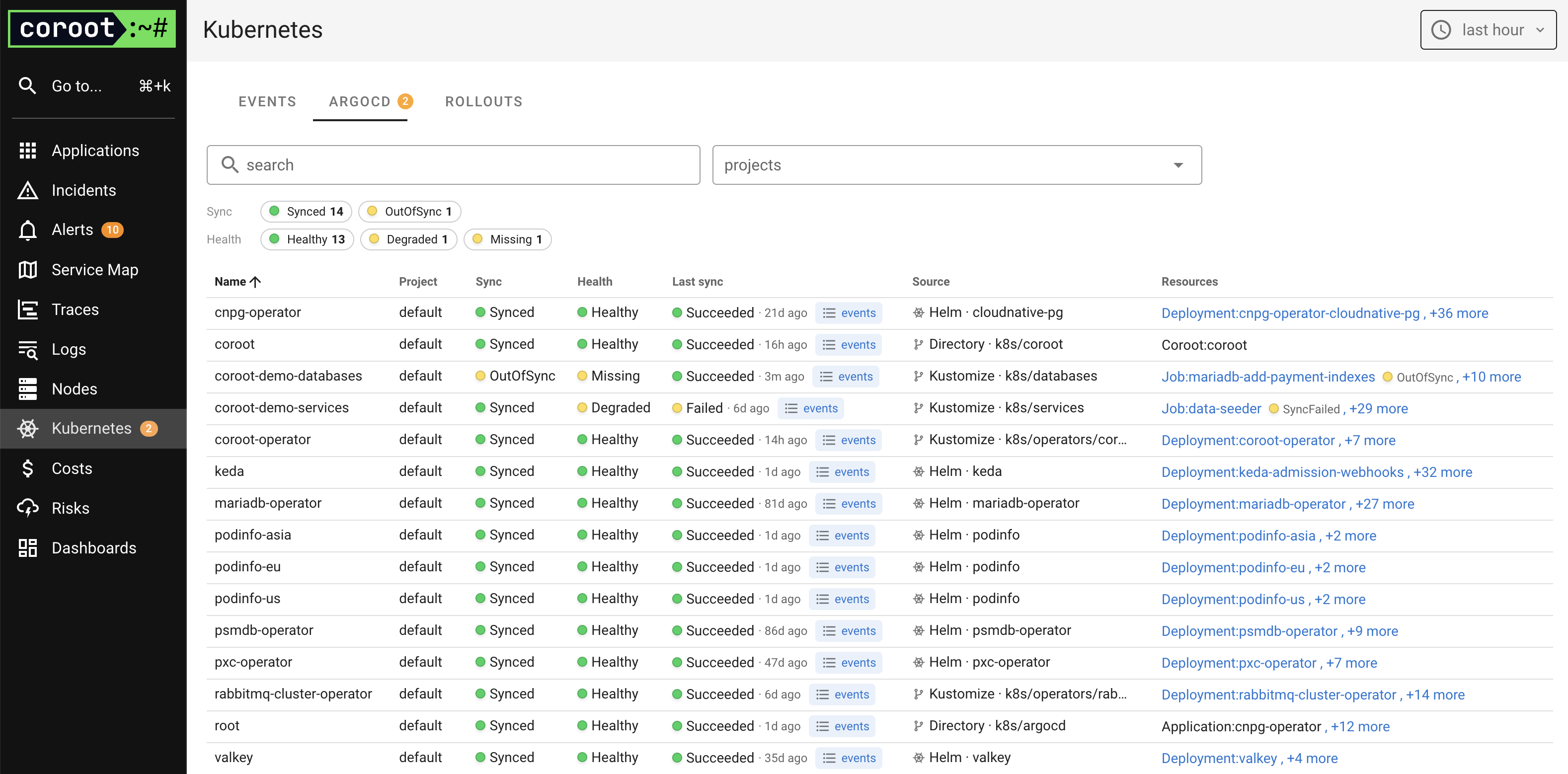This screenshot has width=1568, height=774.
Task: Click the mariadb-operator application name
Action: 268,503
